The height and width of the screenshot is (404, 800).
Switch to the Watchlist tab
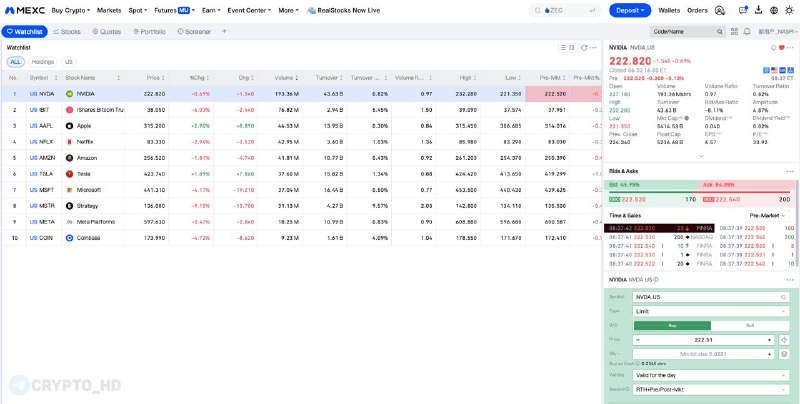tap(24, 32)
